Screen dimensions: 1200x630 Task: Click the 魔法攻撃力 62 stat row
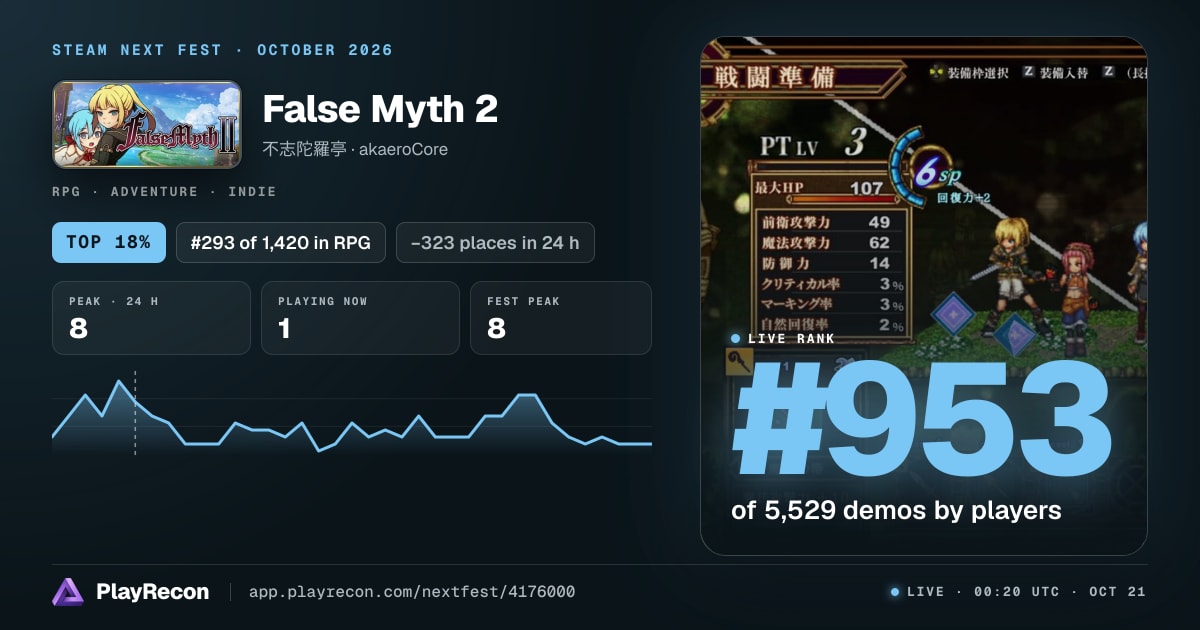tap(828, 242)
